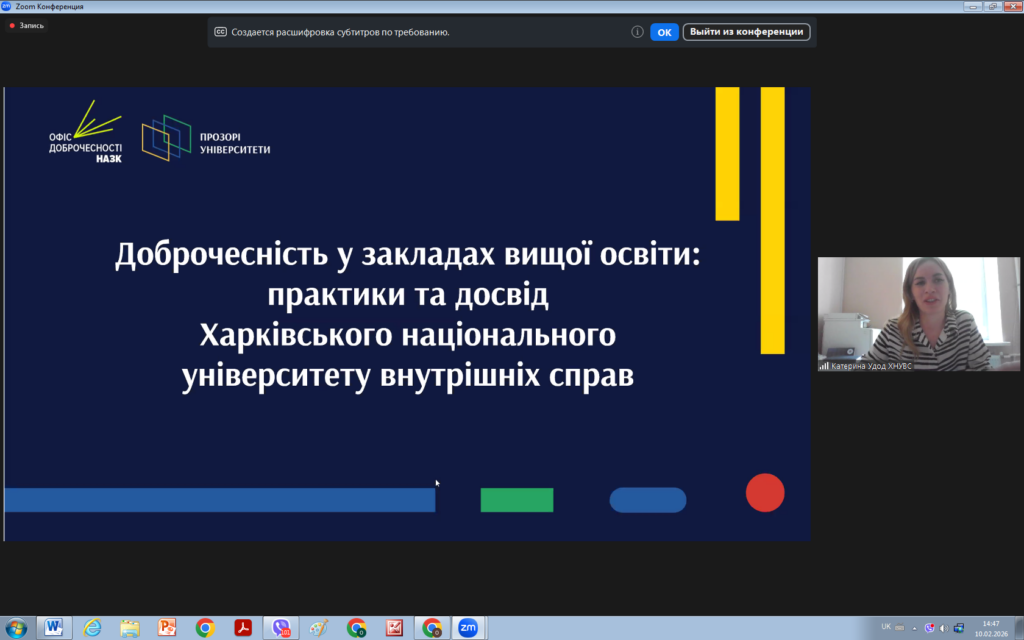Select Катерина Удод participant video thumbnail
The image size is (1024, 640).
(918, 315)
